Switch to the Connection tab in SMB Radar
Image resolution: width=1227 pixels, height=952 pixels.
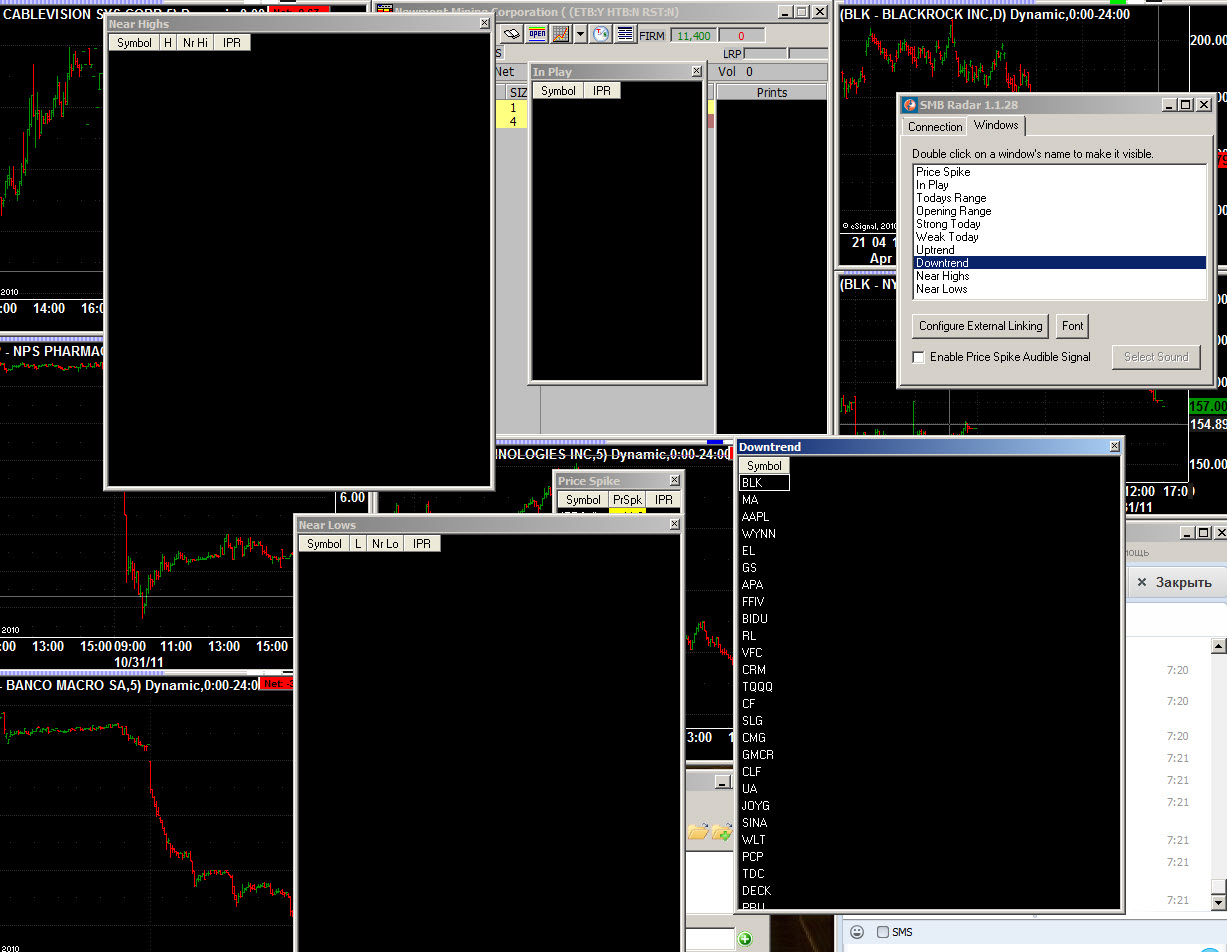935,127
